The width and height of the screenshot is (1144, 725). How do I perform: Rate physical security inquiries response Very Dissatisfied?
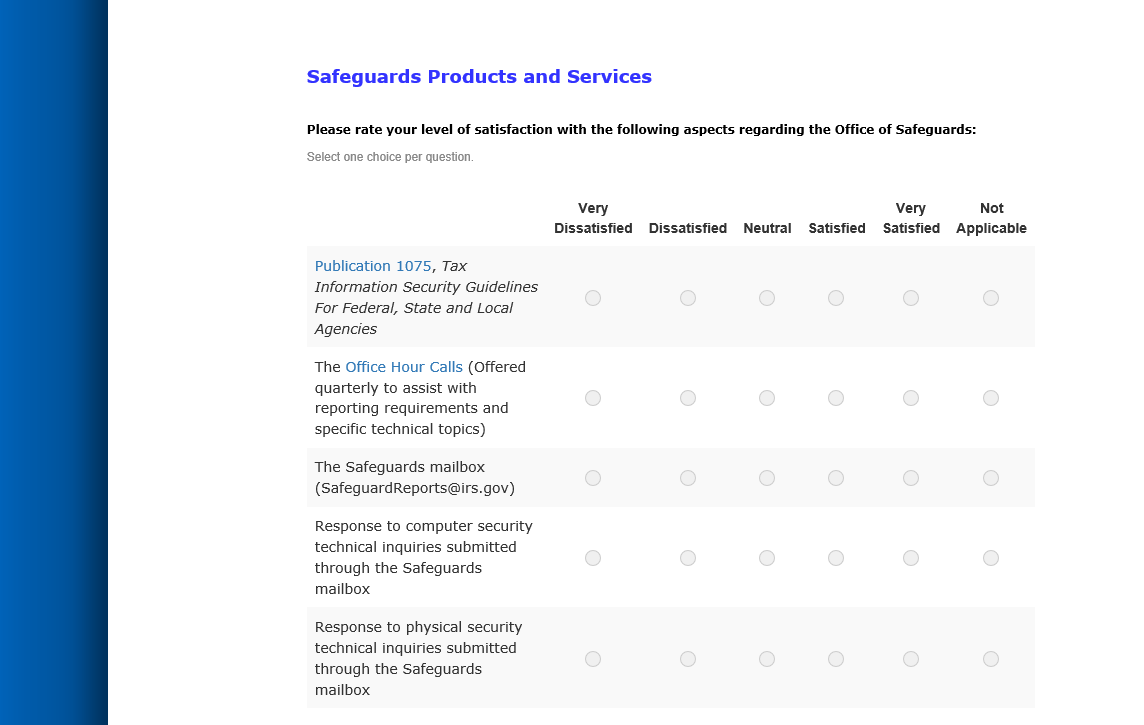coord(593,659)
